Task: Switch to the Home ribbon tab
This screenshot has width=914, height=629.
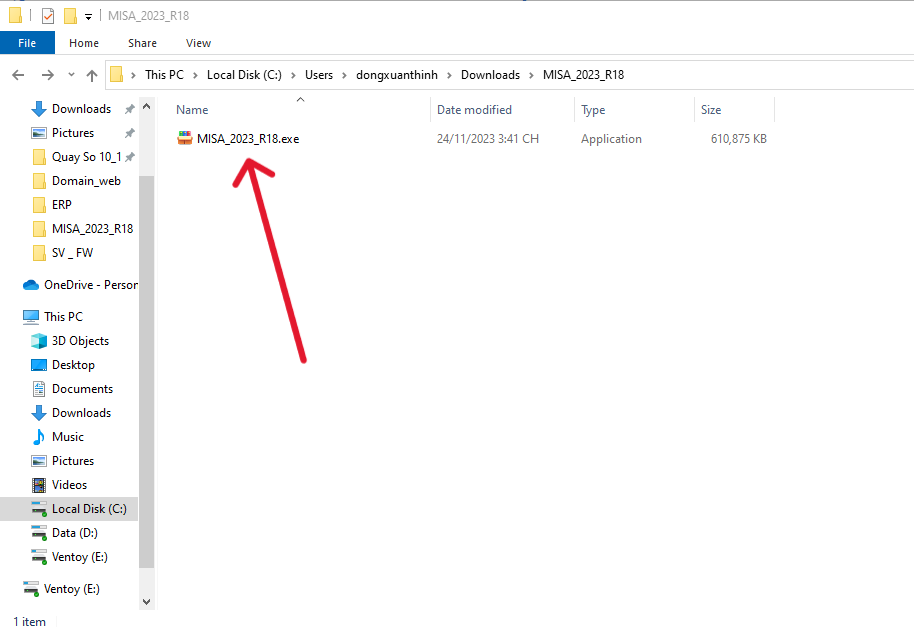Action: point(84,43)
